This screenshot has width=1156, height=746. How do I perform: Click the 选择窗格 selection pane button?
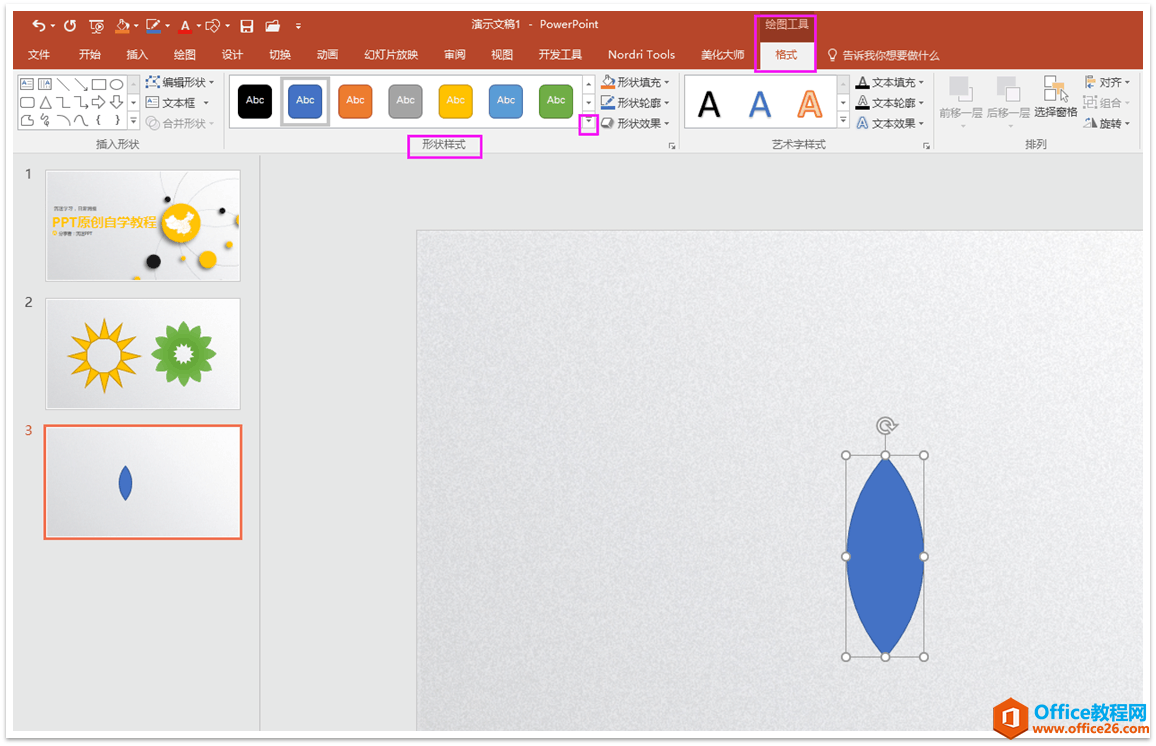[x=1056, y=97]
